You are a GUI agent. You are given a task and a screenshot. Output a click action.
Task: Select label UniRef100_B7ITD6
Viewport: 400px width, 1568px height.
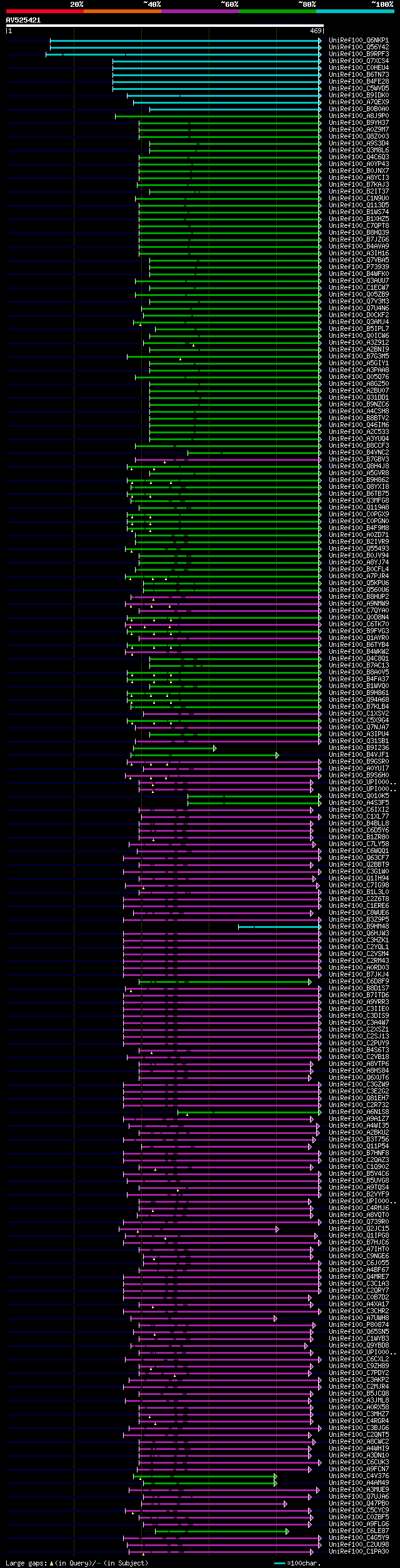[x=359, y=995]
